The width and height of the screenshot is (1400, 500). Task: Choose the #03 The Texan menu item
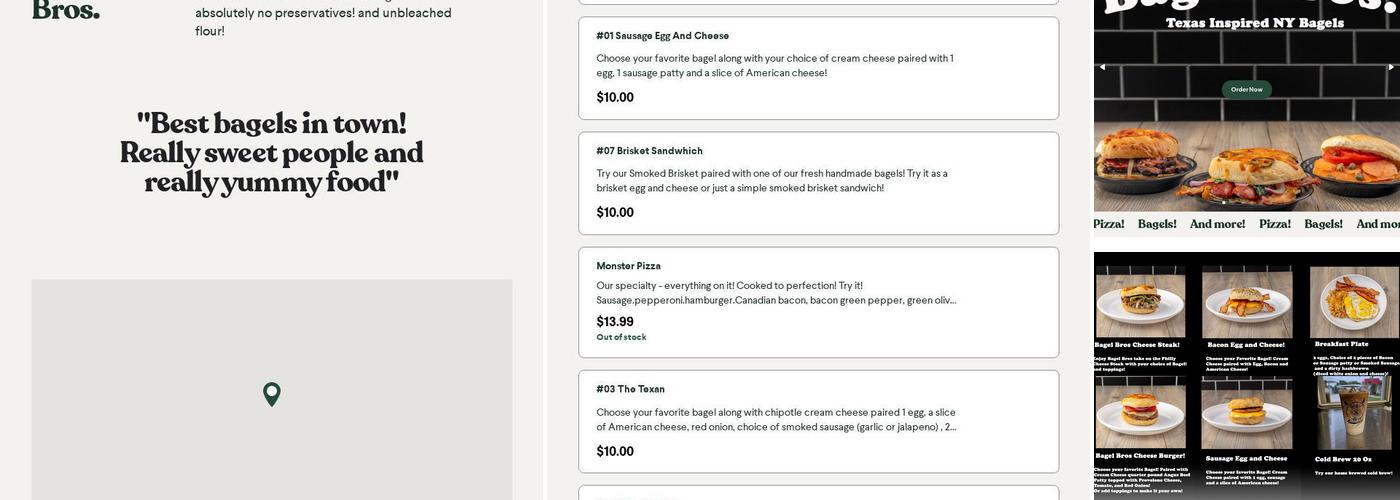tap(818, 421)
